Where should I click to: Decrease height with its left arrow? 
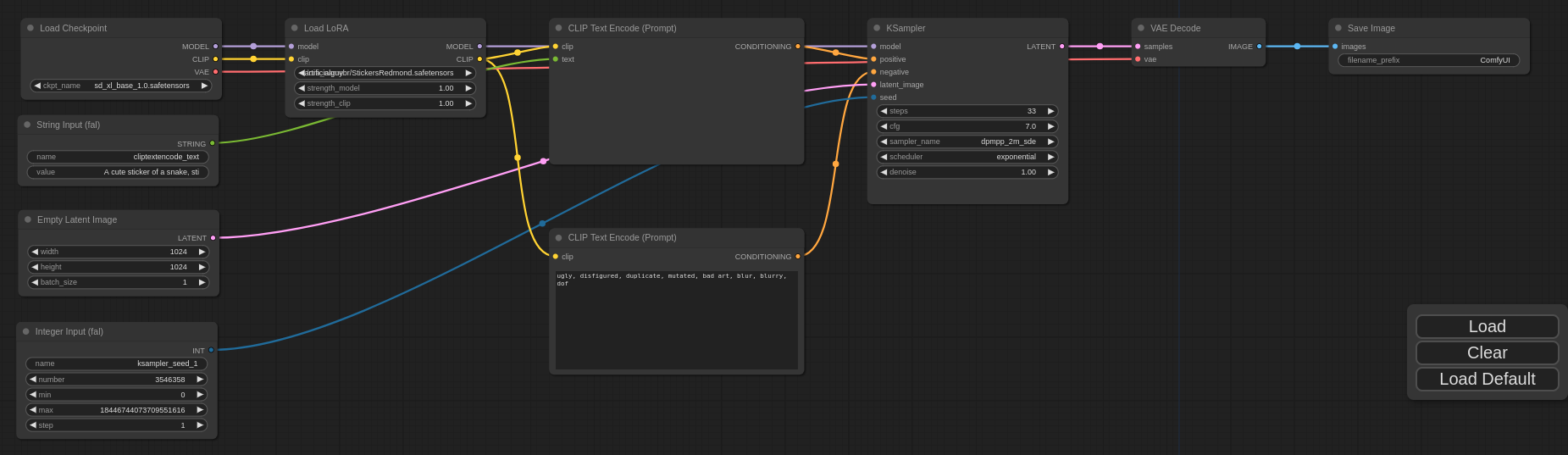click(x=35, y=267)
